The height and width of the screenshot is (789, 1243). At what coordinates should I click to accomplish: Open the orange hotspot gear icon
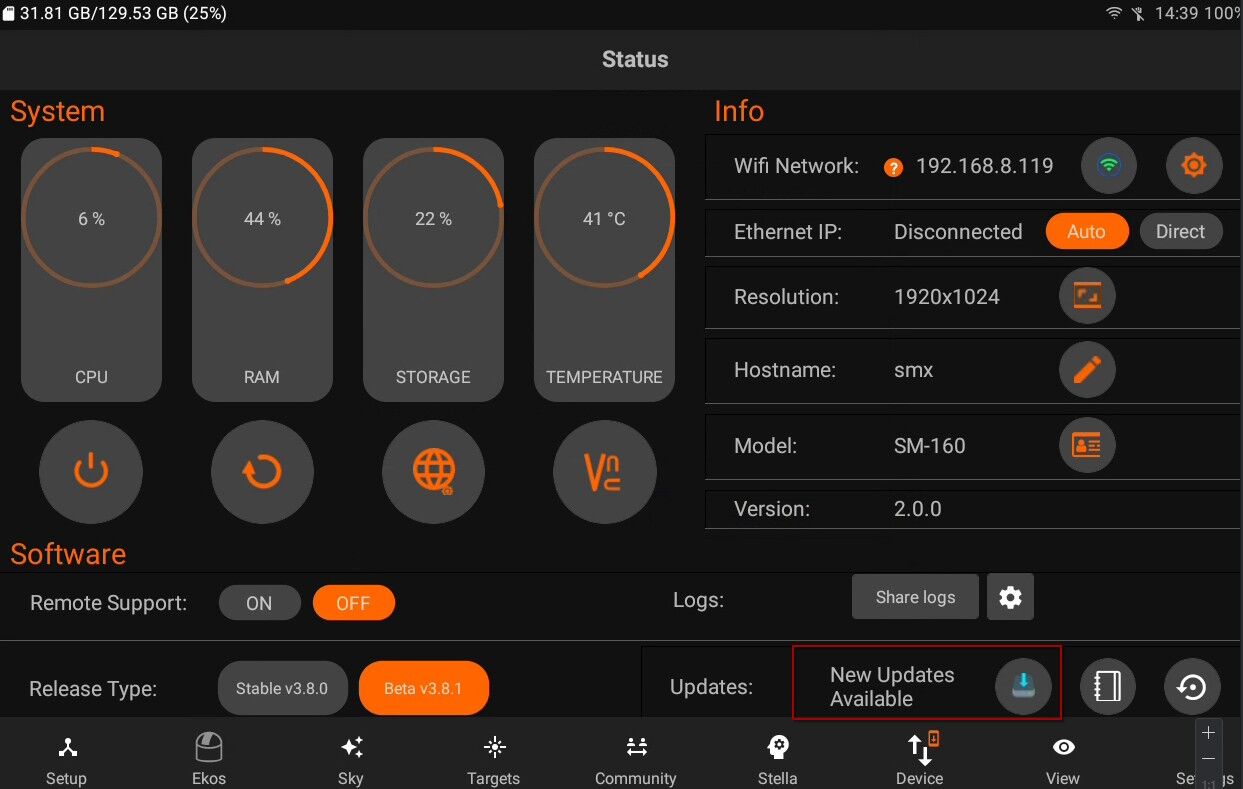point(1194,165)
